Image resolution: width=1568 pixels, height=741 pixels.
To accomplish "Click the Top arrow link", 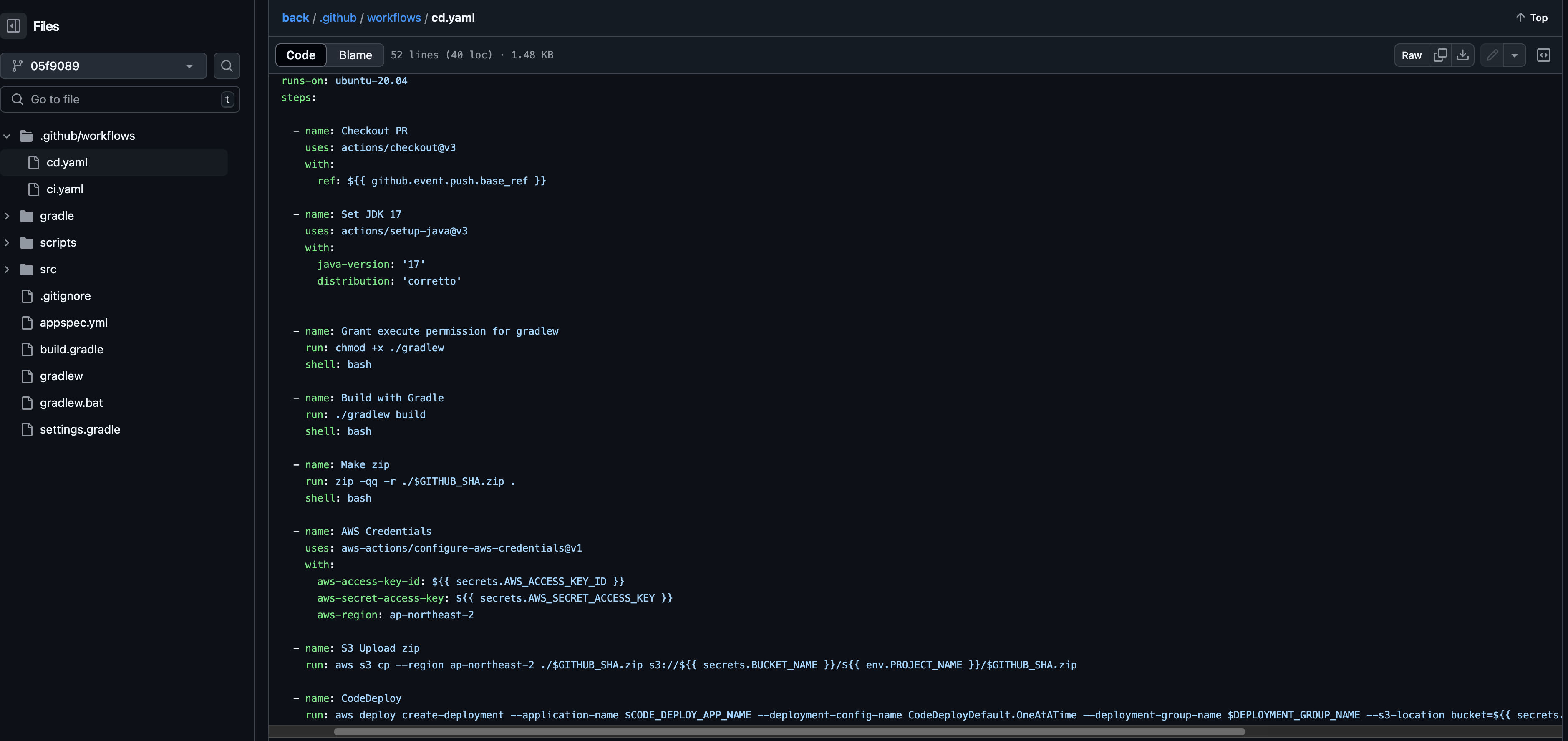I will (1531, 18).
